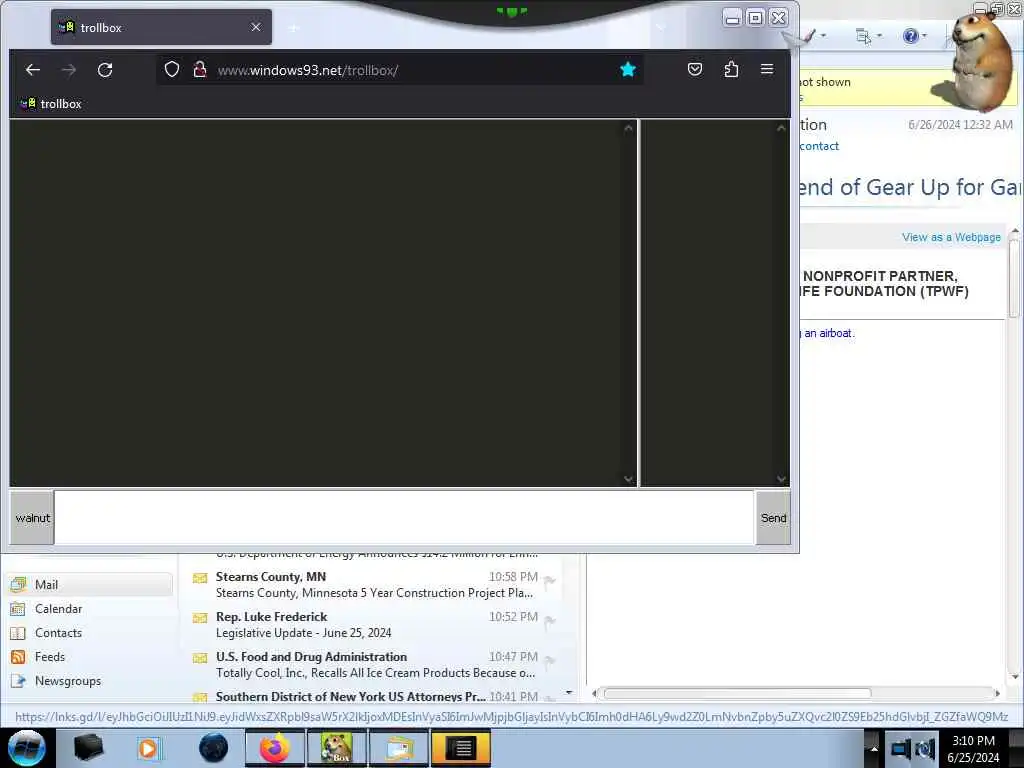This screenshot has width=1024, height=768.
Task: Open the dark globe taskbar icon
Action: click(x=214, y=748)
